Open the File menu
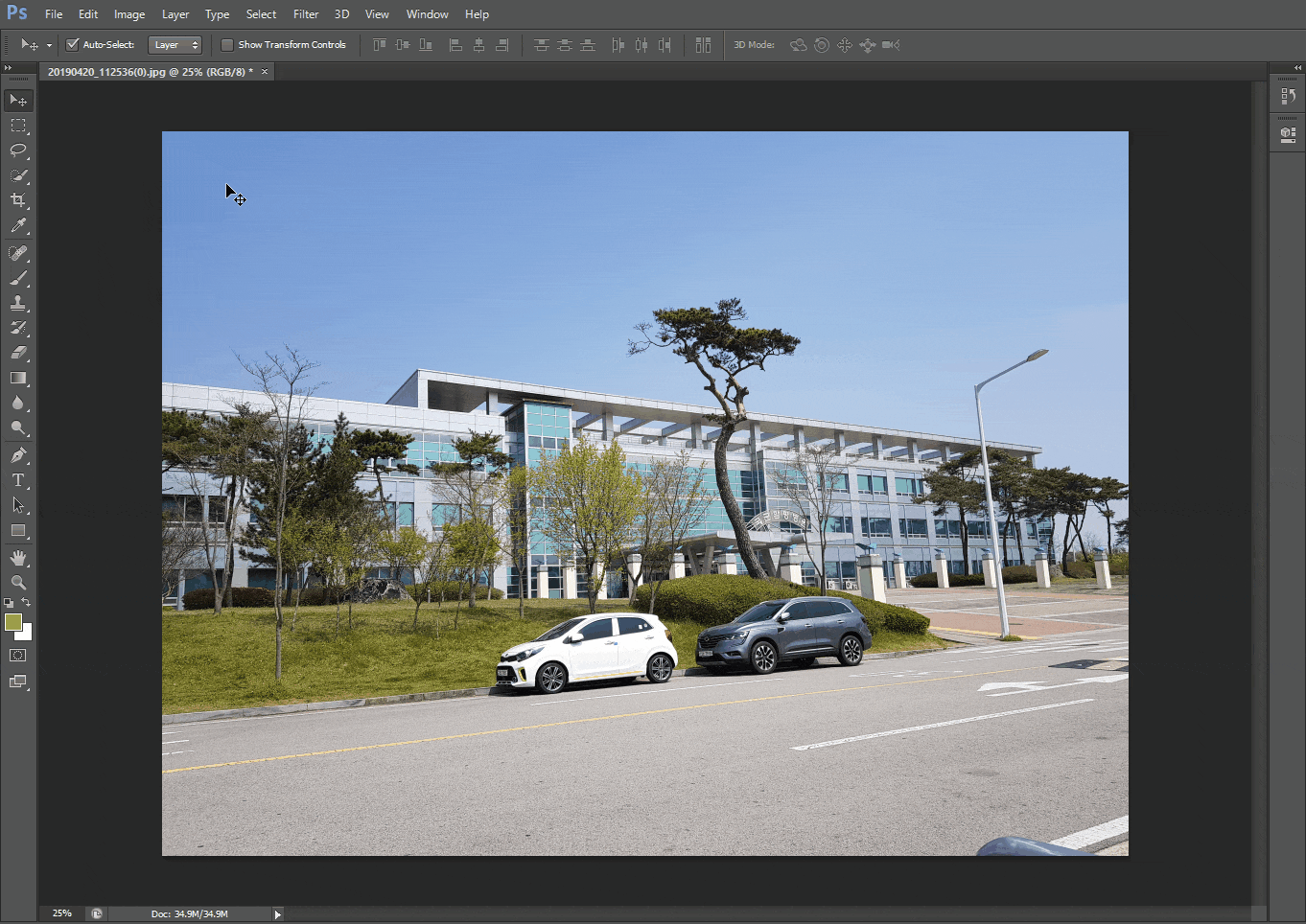The width and height of the screenshot is (1306, 924). [x=54, y=14]
